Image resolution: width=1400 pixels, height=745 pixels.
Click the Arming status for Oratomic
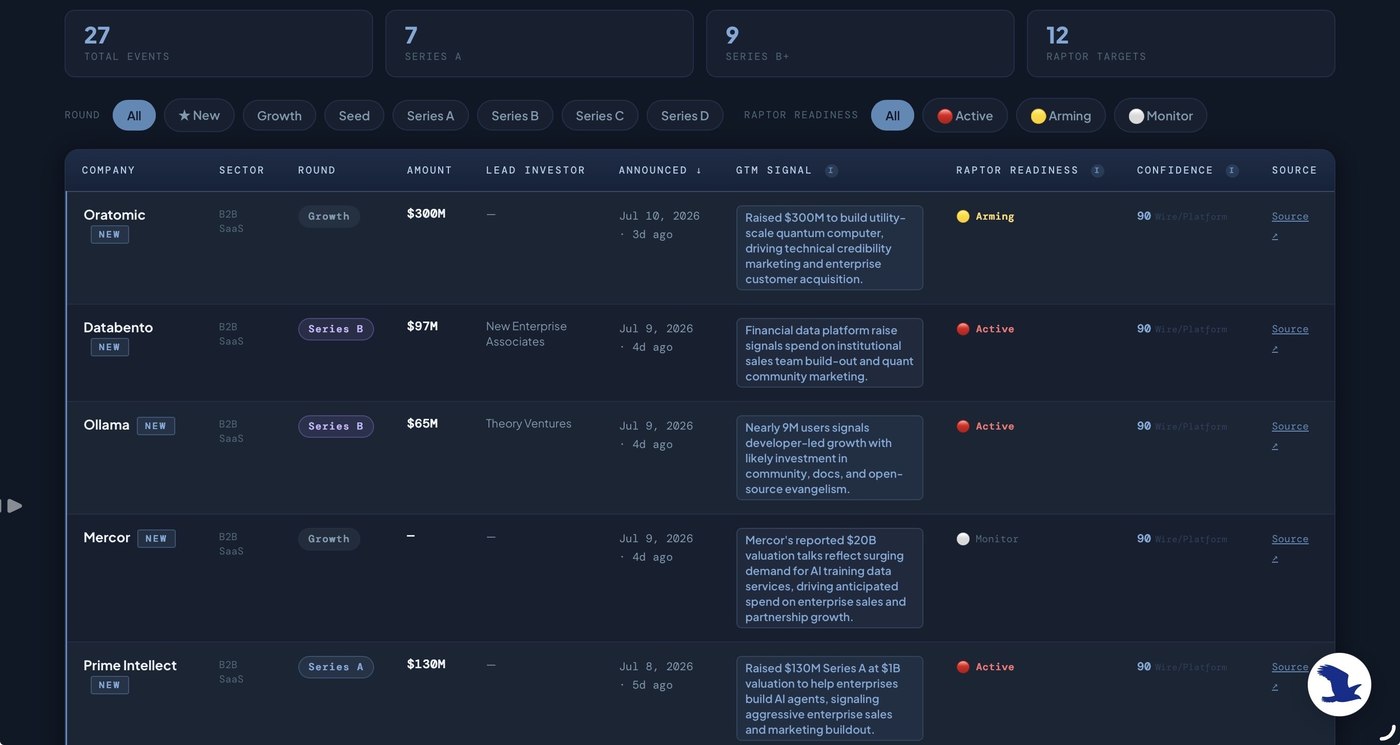click(x=986, y=216)
